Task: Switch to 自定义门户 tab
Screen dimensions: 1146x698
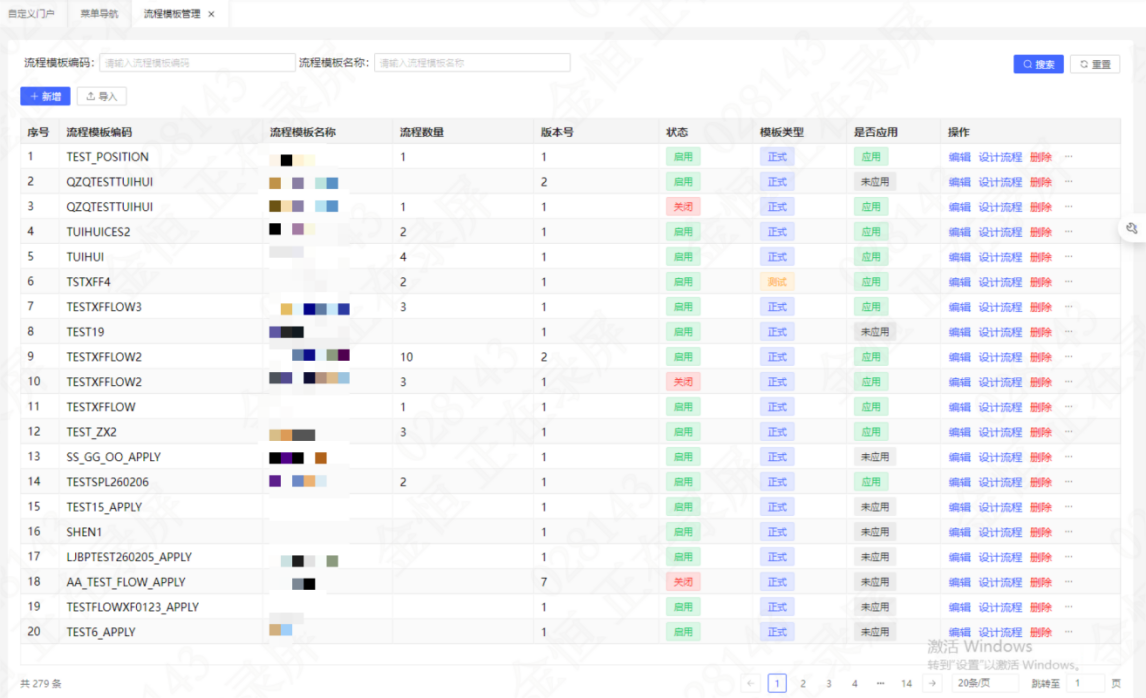Action: [31, 14]
